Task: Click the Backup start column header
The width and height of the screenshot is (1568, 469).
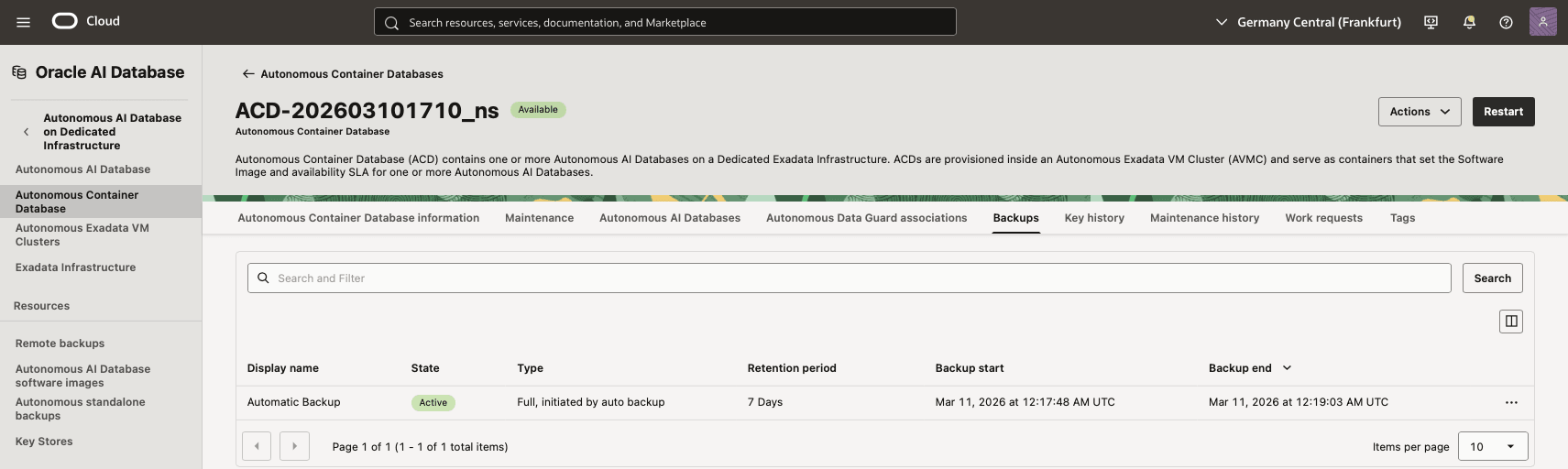Action: click(x=970, y=368)
